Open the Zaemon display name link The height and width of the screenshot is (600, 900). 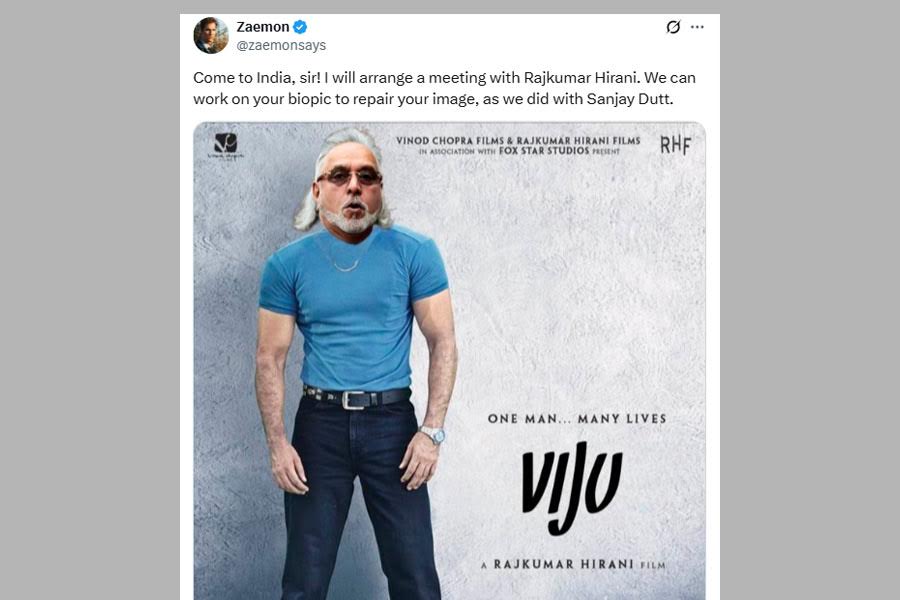pos(263,27)
